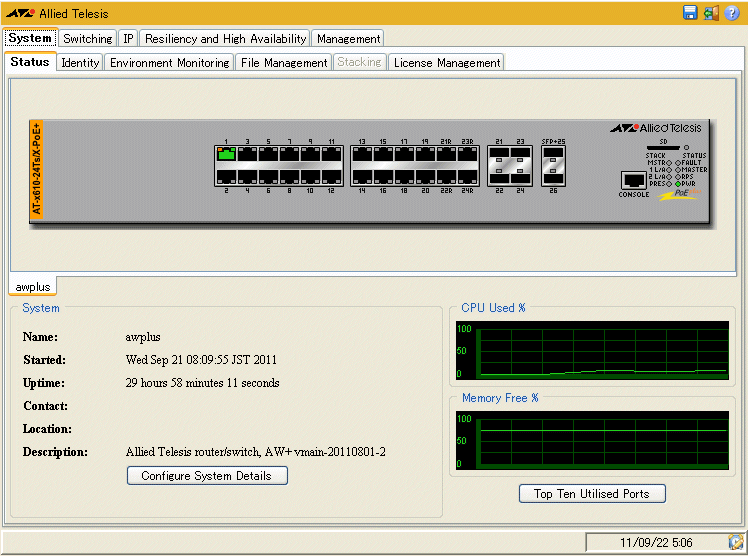
Task: Select port 14 on the switch image
Action: [362, 177]
